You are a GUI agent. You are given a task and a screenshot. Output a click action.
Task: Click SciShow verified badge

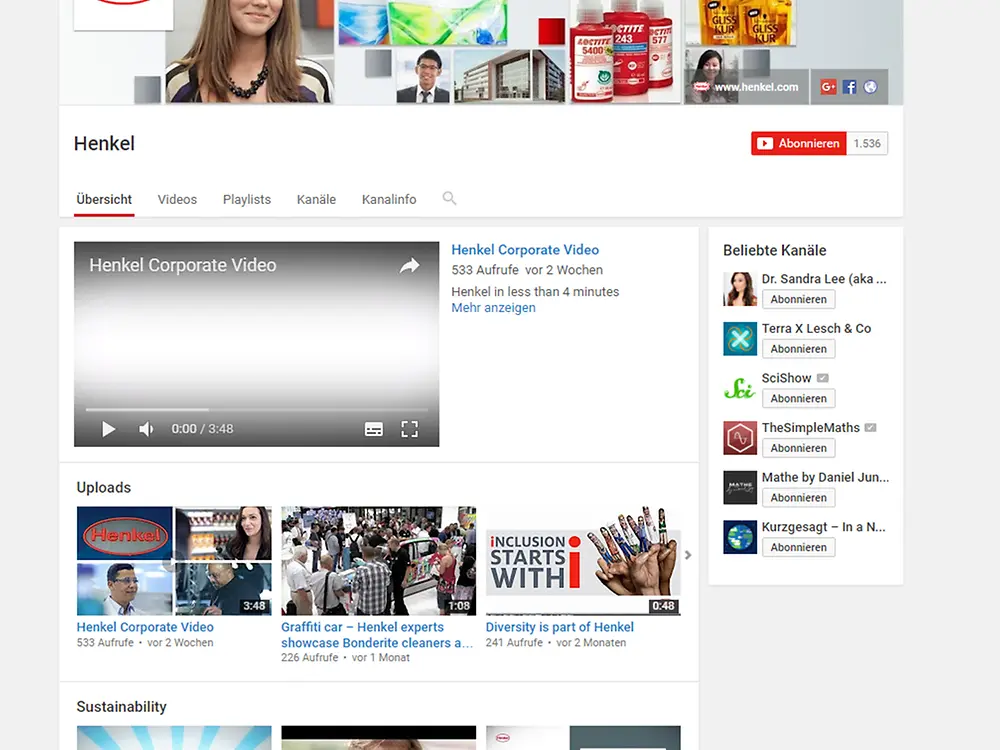(823, 378)
